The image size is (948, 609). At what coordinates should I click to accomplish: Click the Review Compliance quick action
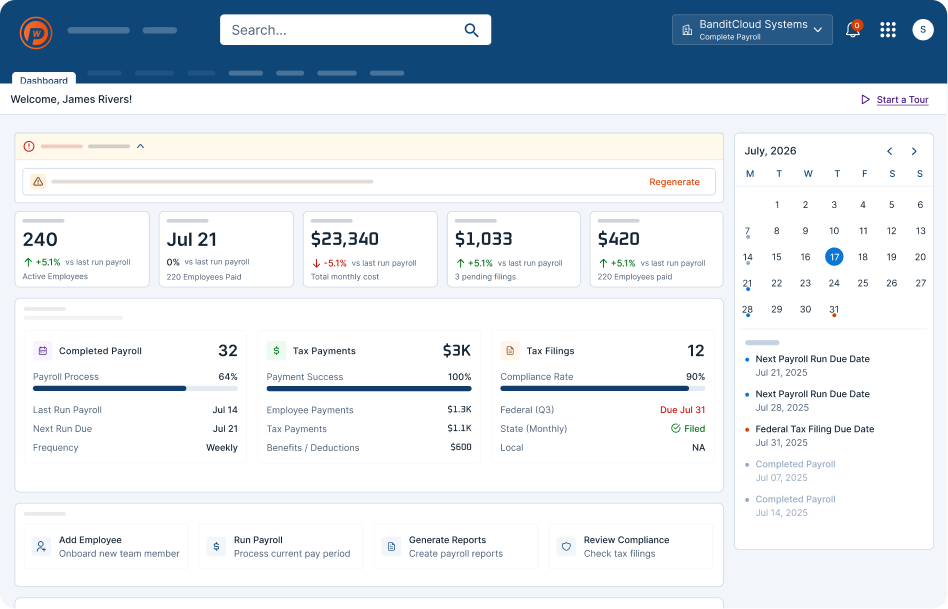(x=631, y=547)
